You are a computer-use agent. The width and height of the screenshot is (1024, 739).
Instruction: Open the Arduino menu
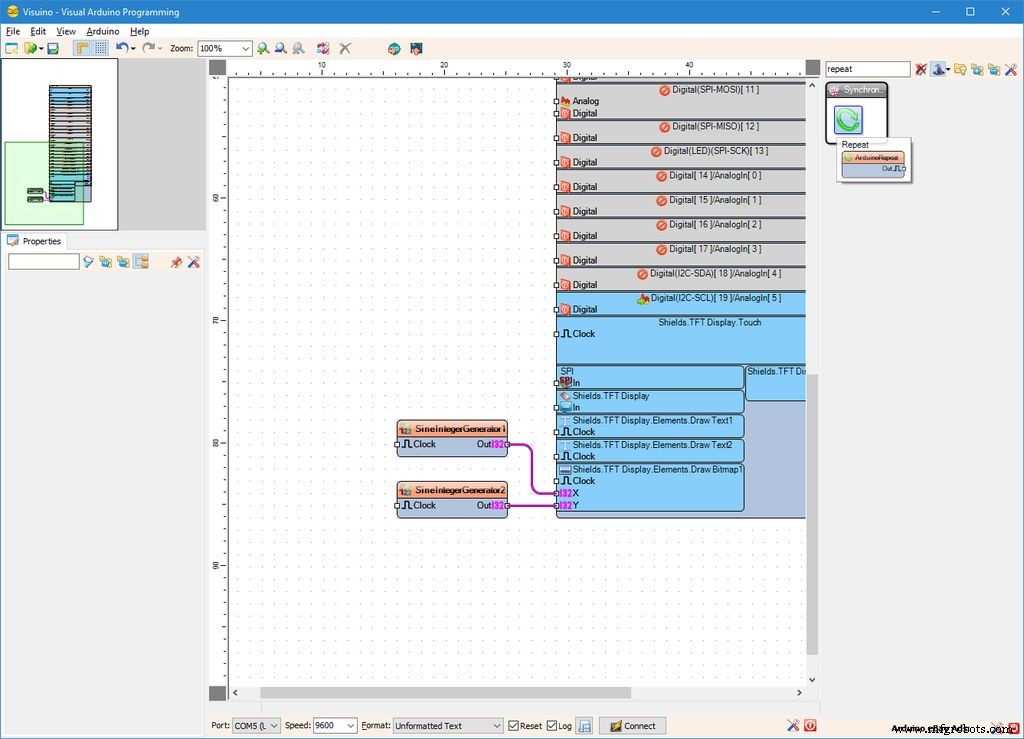point(103,31)
